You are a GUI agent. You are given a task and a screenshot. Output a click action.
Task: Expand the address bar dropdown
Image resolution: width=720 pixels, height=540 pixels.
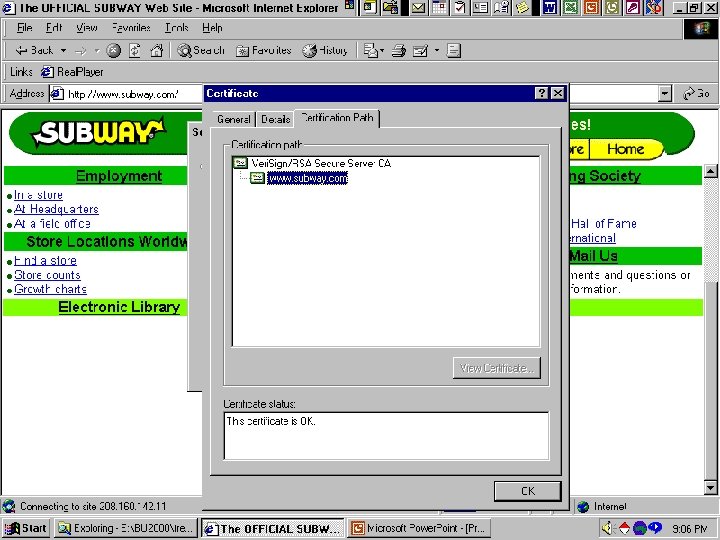[664, 94]
